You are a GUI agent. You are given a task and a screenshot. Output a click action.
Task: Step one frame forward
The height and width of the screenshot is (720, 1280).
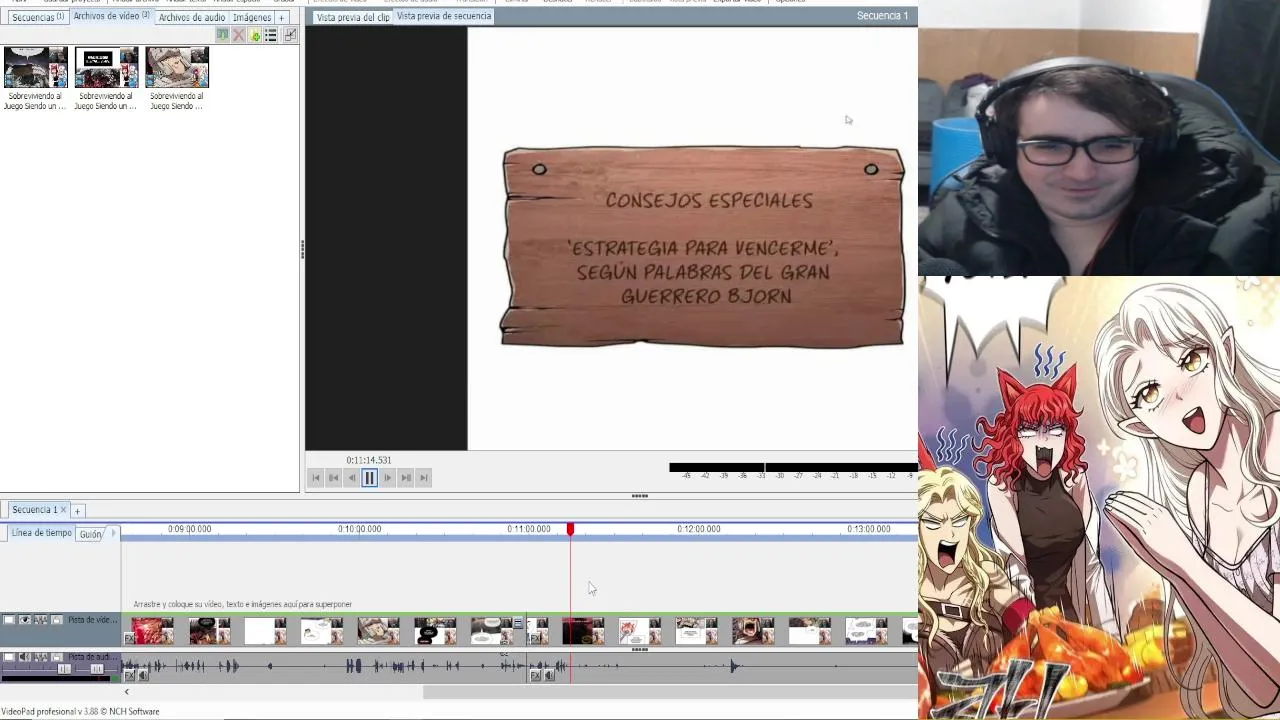pos(388,478)
